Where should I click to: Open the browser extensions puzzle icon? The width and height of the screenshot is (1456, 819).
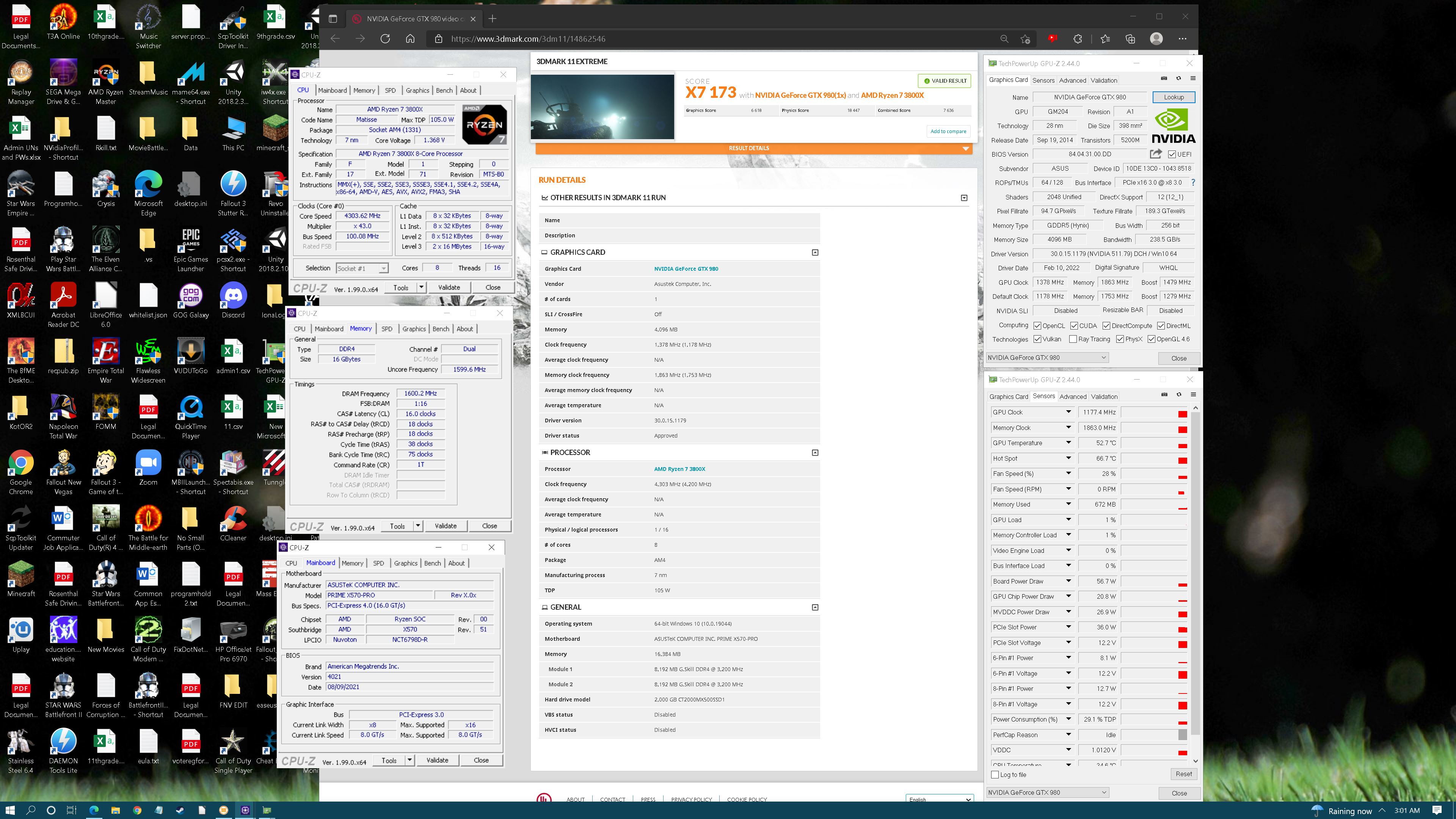pos(1078,39)
